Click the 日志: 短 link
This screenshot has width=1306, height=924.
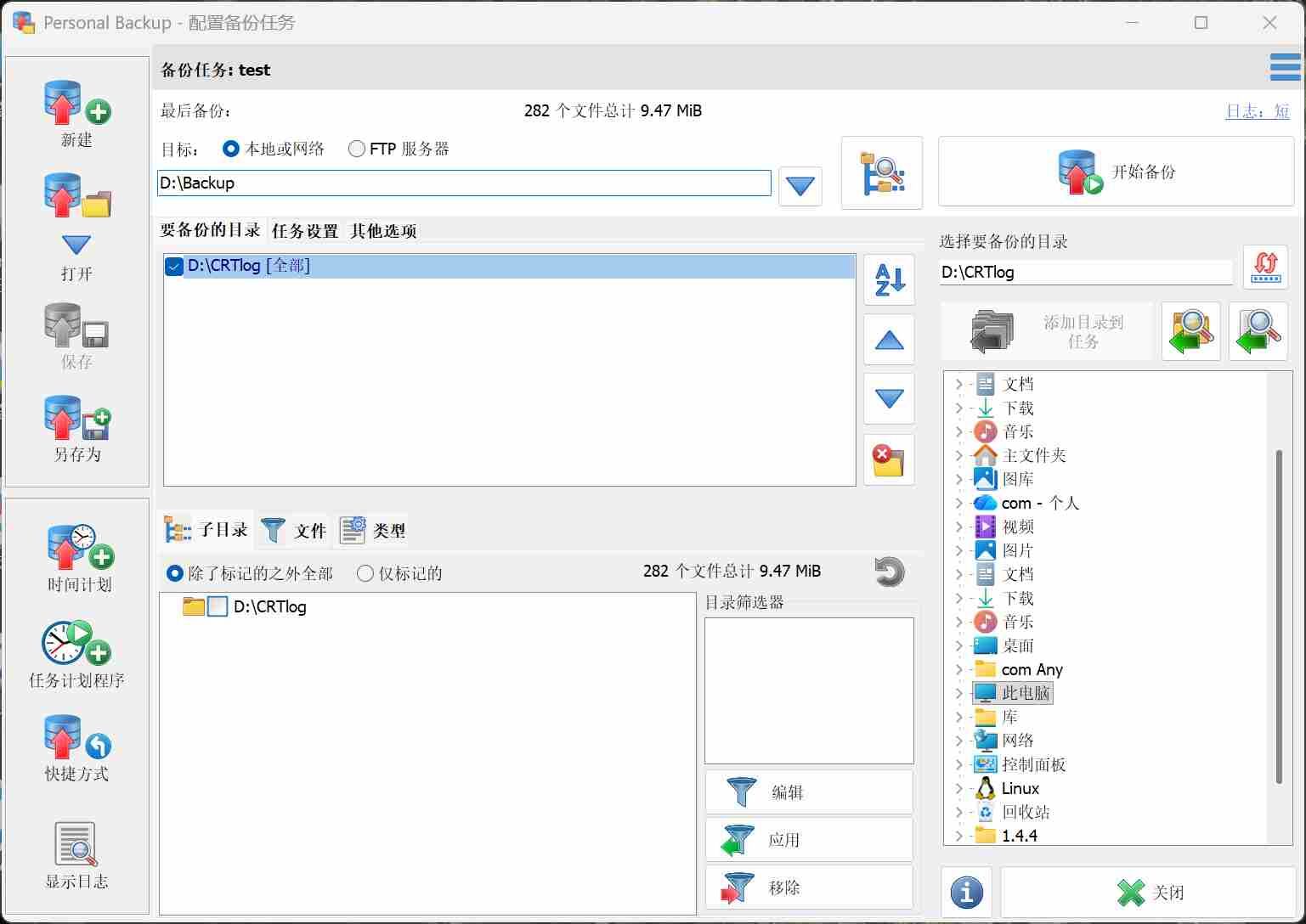[1257, 111]
